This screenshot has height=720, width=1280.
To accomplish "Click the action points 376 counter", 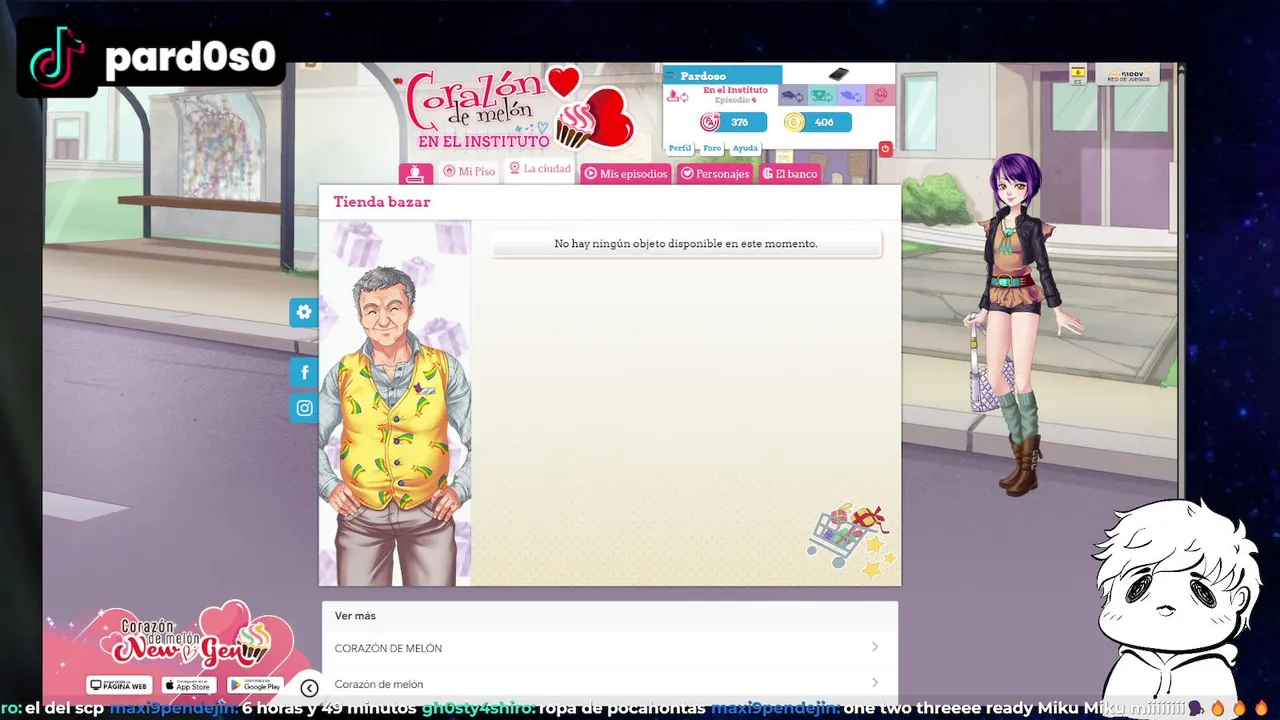I will coord(733,122).
